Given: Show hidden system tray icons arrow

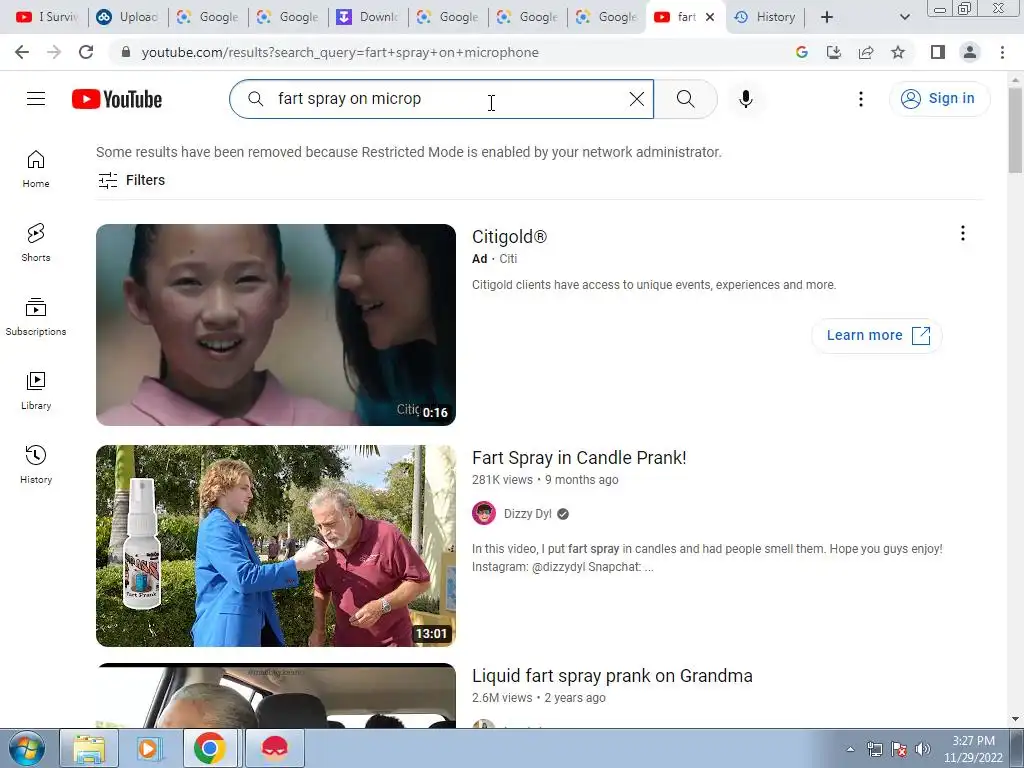Looking at the screenshot, I should (850, 749).
